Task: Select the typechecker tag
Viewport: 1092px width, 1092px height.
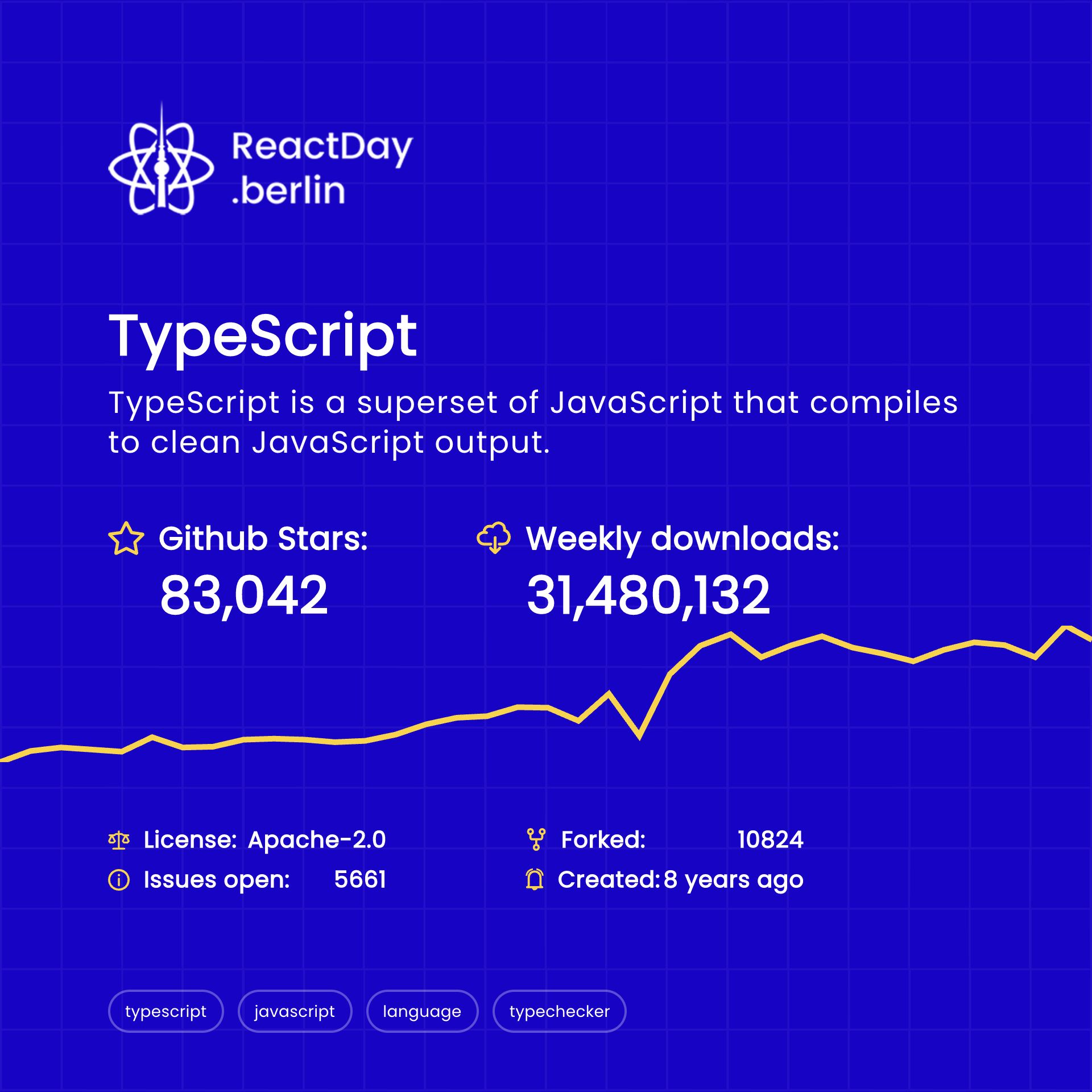Action: 559,1011
